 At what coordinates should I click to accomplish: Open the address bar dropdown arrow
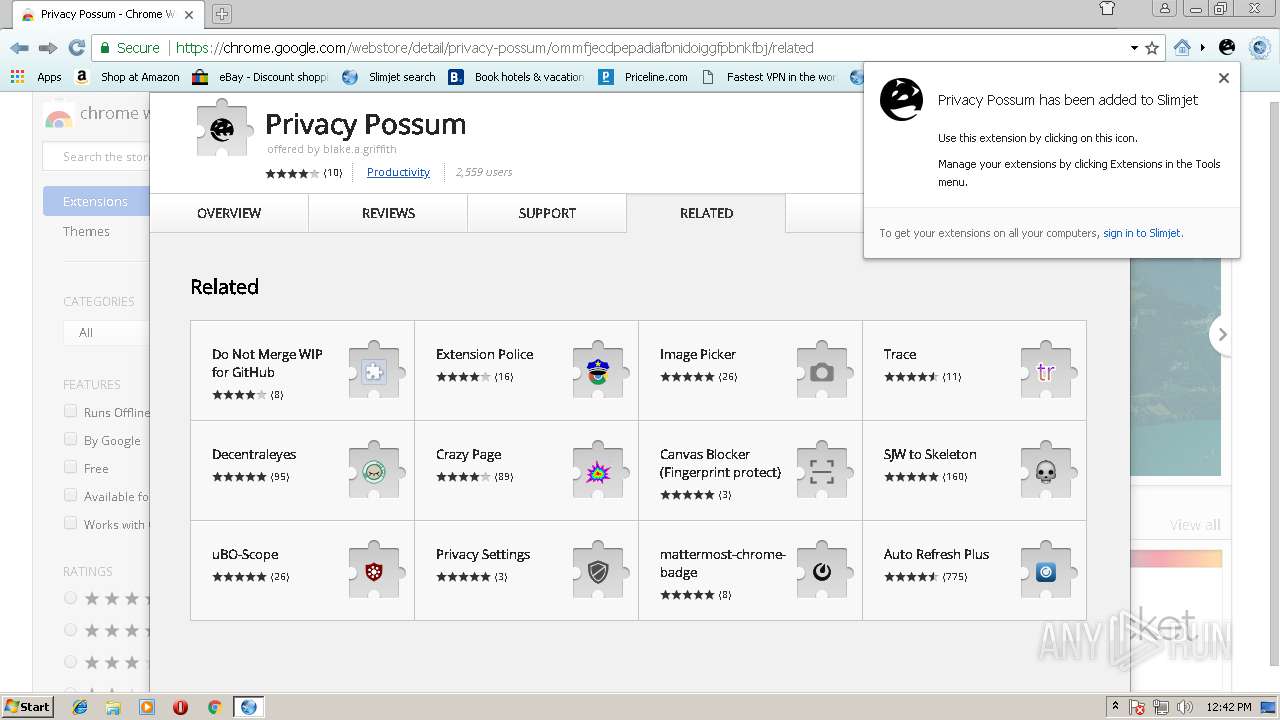click(x=1134, y=48)
